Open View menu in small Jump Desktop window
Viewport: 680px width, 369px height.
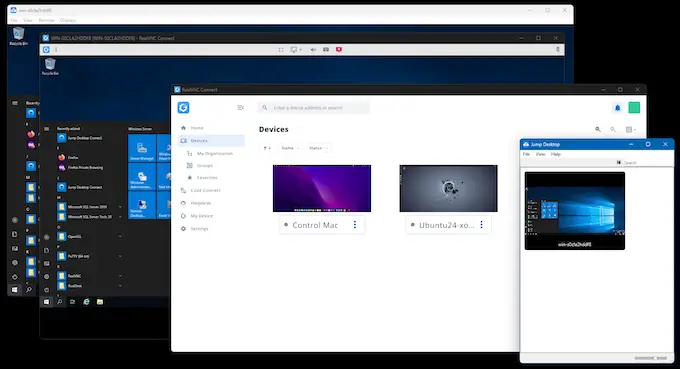540,154
